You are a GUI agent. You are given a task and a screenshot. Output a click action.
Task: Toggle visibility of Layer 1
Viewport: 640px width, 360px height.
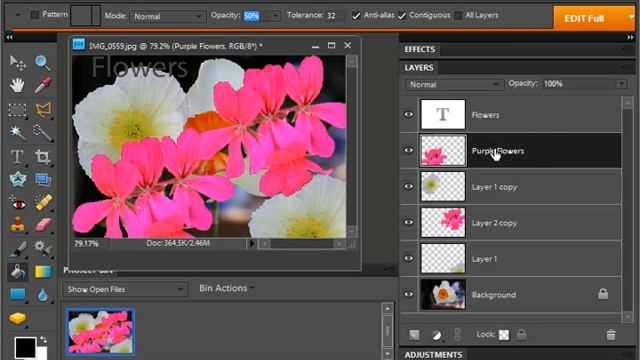[409, 258]
